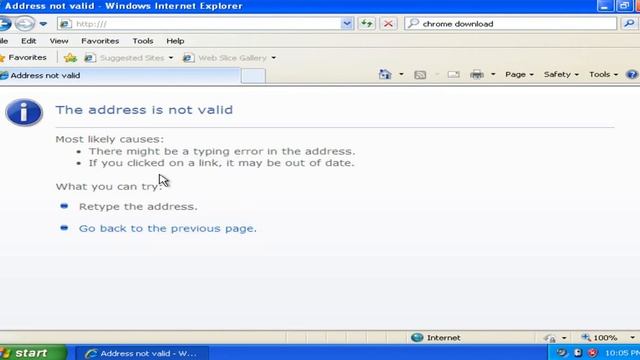Click the Add to Favorites Bar star icon
This screenshot has height=360, width=640.
coord(70,58)
